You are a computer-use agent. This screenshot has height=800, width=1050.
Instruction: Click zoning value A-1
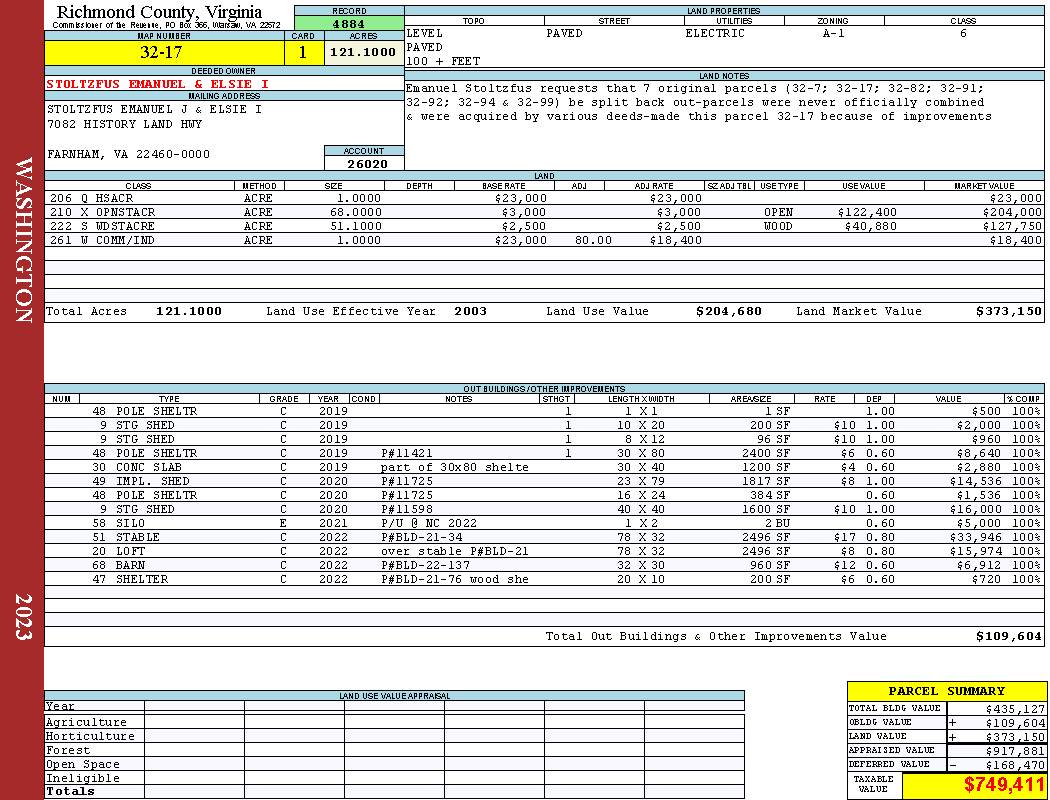pyautogui.click(x=834, y=33)
